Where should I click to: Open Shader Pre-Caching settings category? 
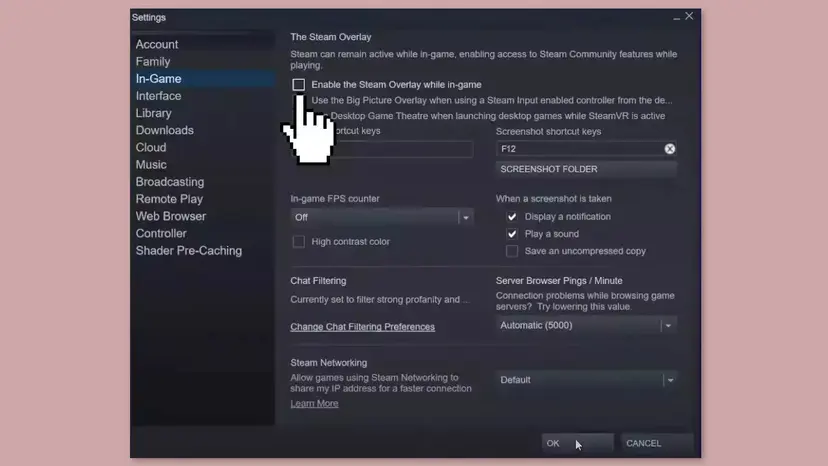189,250
